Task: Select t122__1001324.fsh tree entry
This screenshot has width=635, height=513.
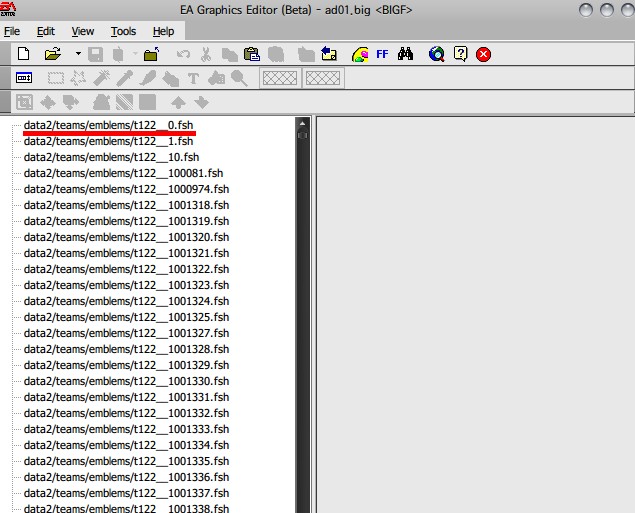Action: (x=126, y=301)
